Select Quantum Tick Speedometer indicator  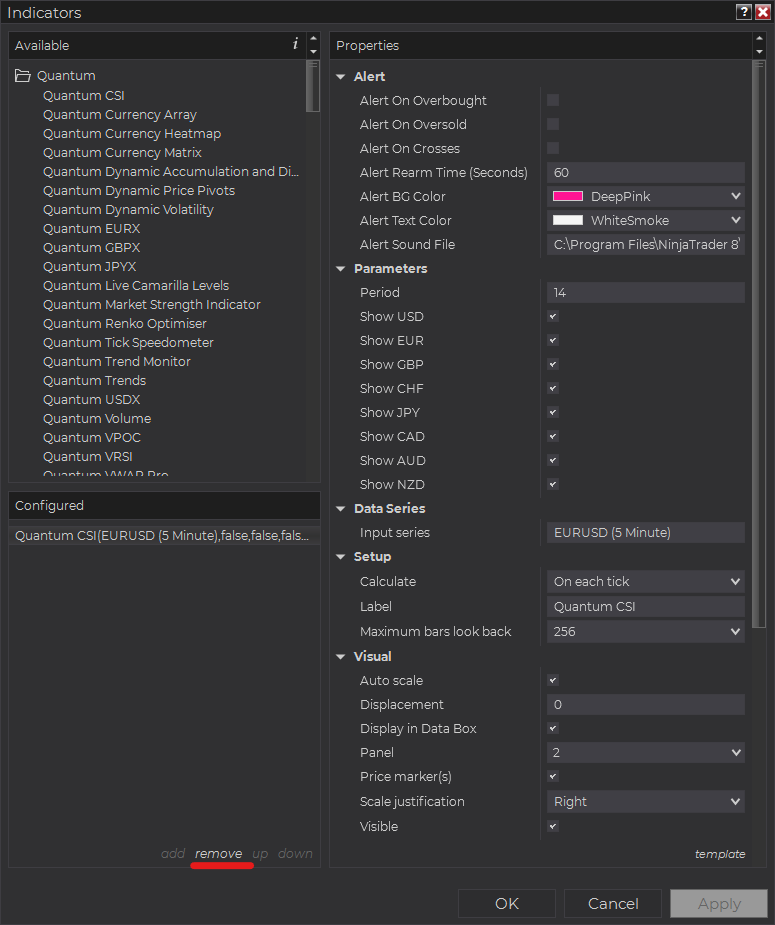tap(128, 342)
